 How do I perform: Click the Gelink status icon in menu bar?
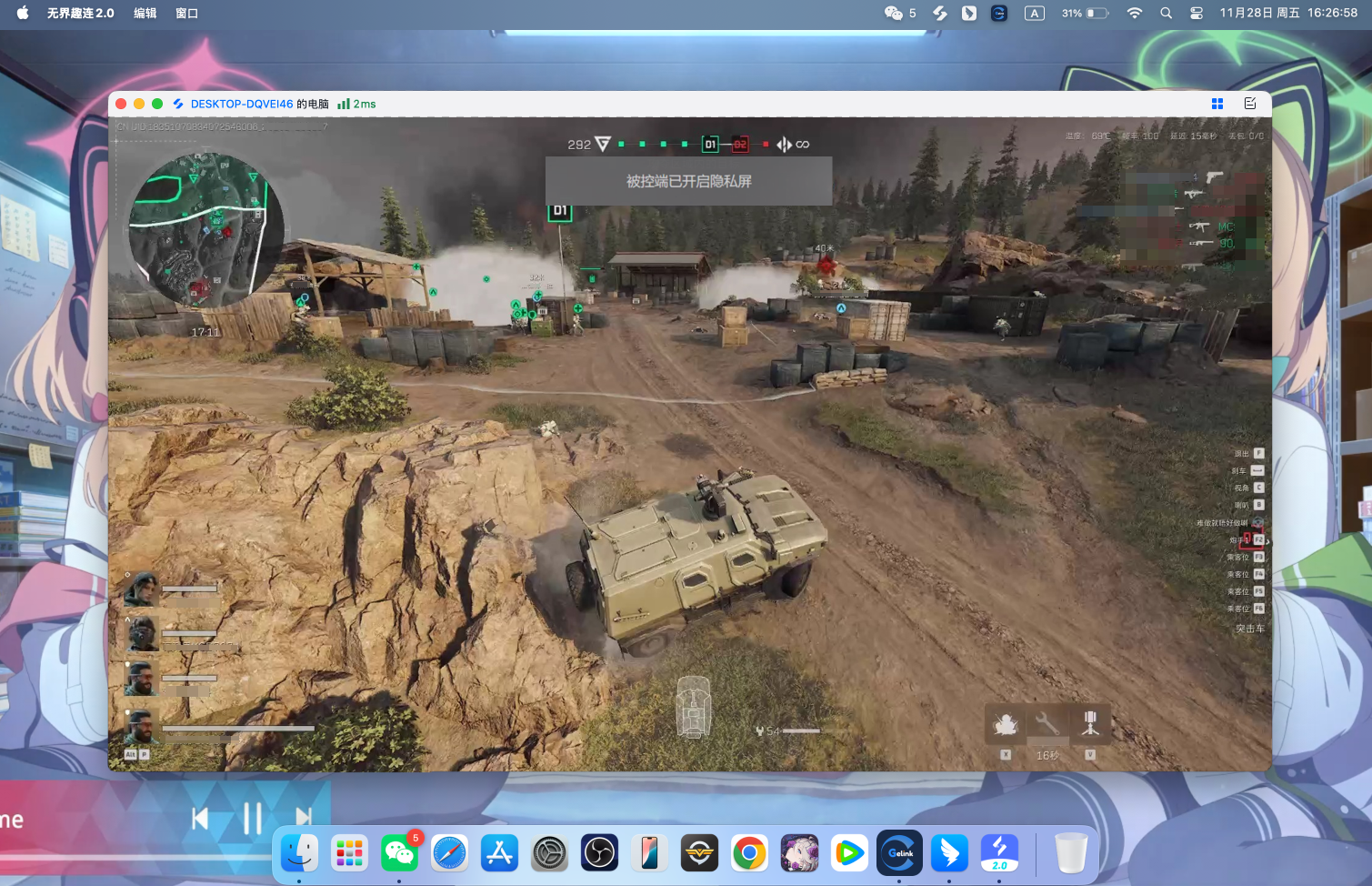point(999,14)
